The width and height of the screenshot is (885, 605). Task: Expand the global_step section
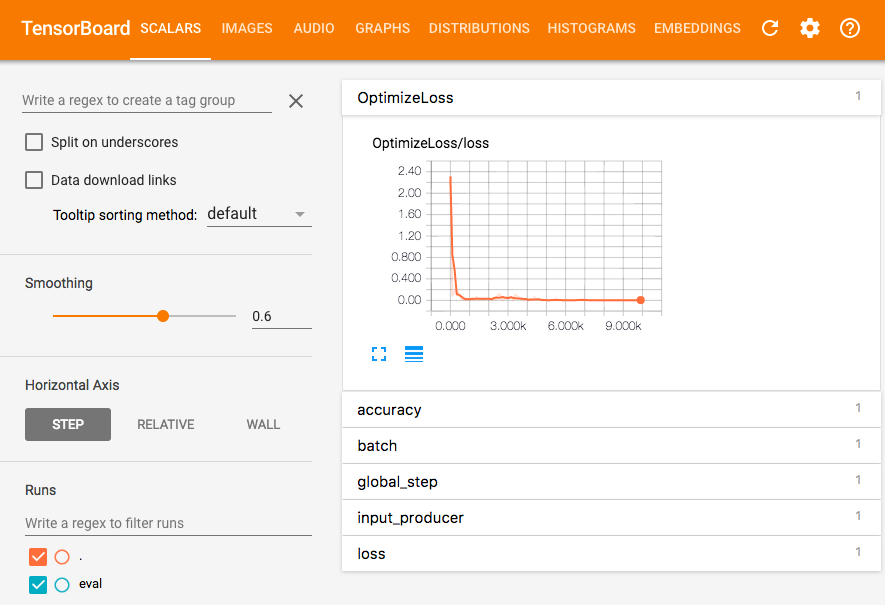[x=611, y=482]
